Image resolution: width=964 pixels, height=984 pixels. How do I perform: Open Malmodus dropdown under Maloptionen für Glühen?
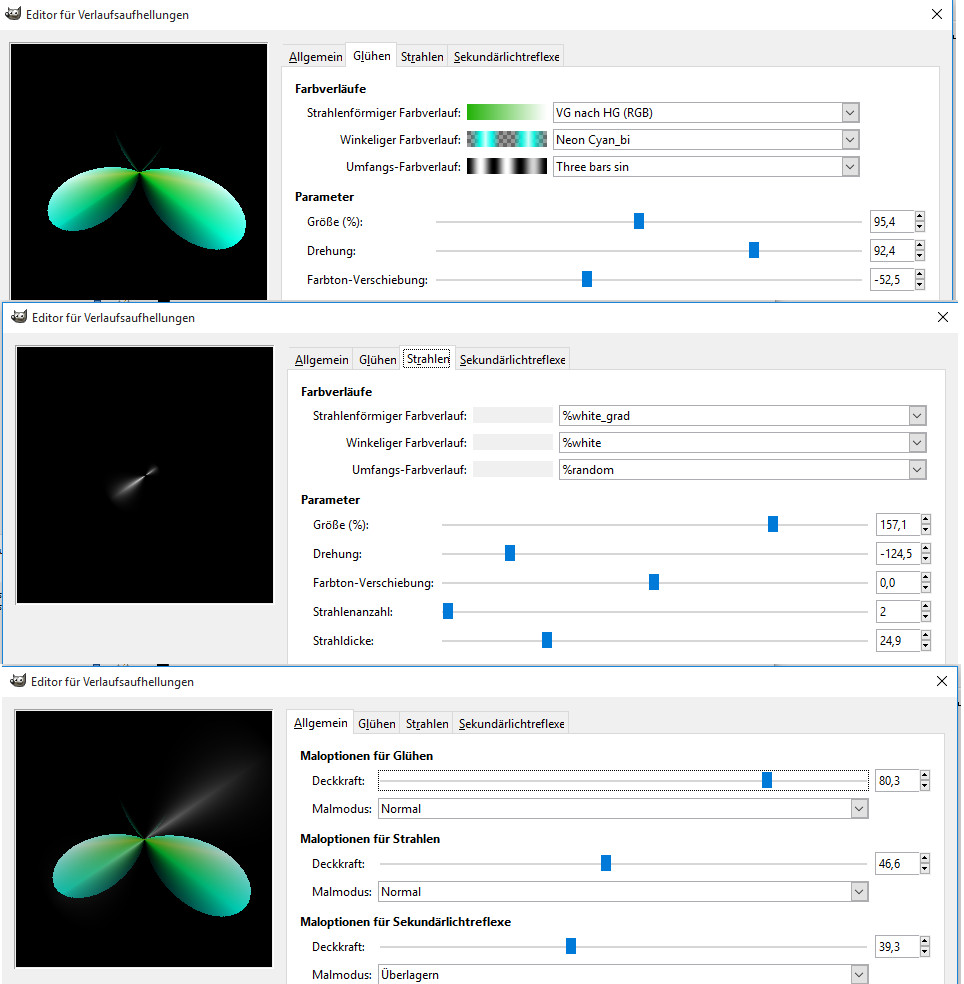tap(859, 809)
